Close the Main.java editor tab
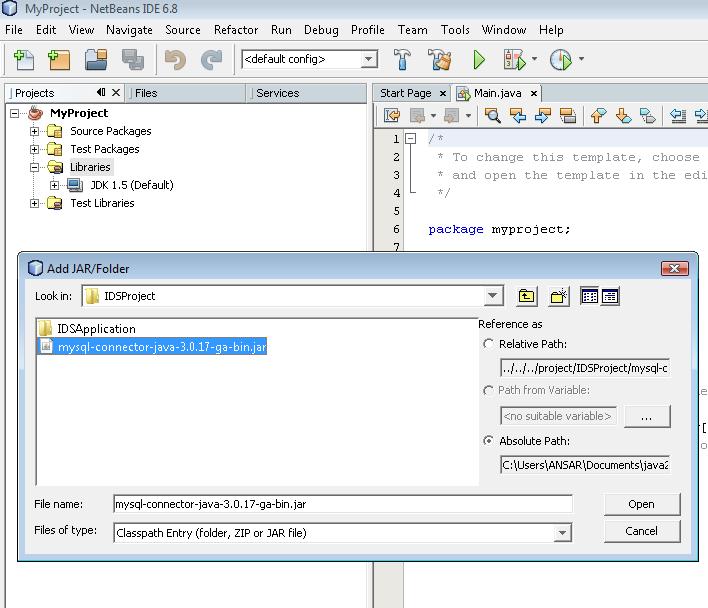 pos(534,93)
